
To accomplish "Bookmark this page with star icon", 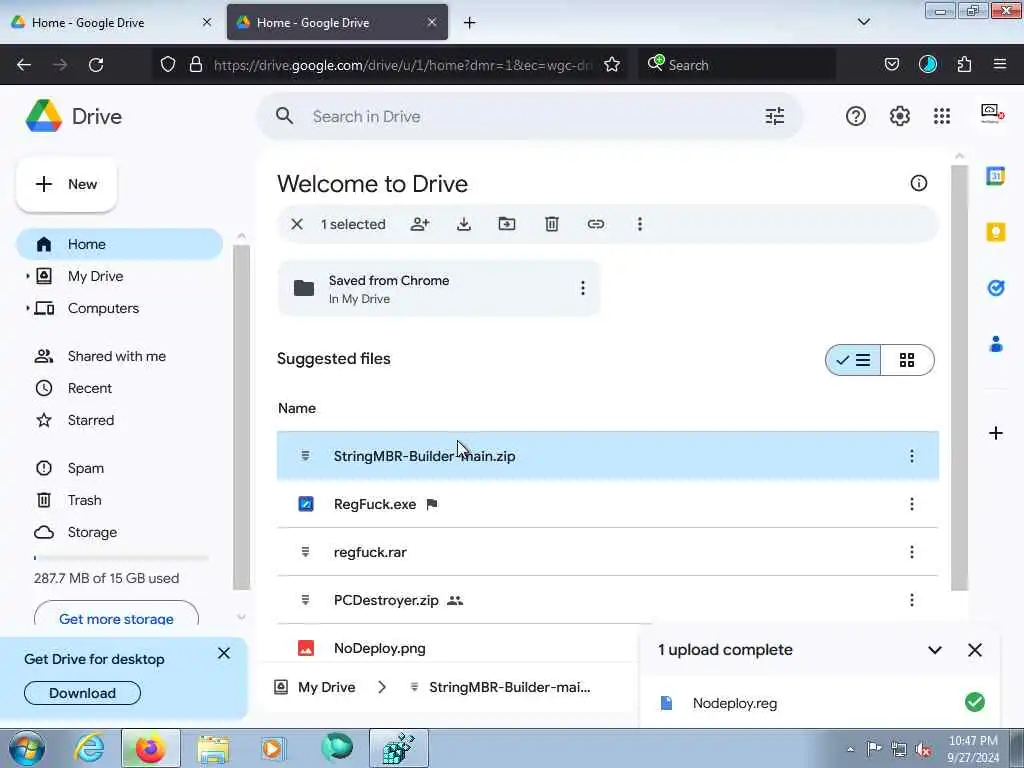I will click(612, 65).
